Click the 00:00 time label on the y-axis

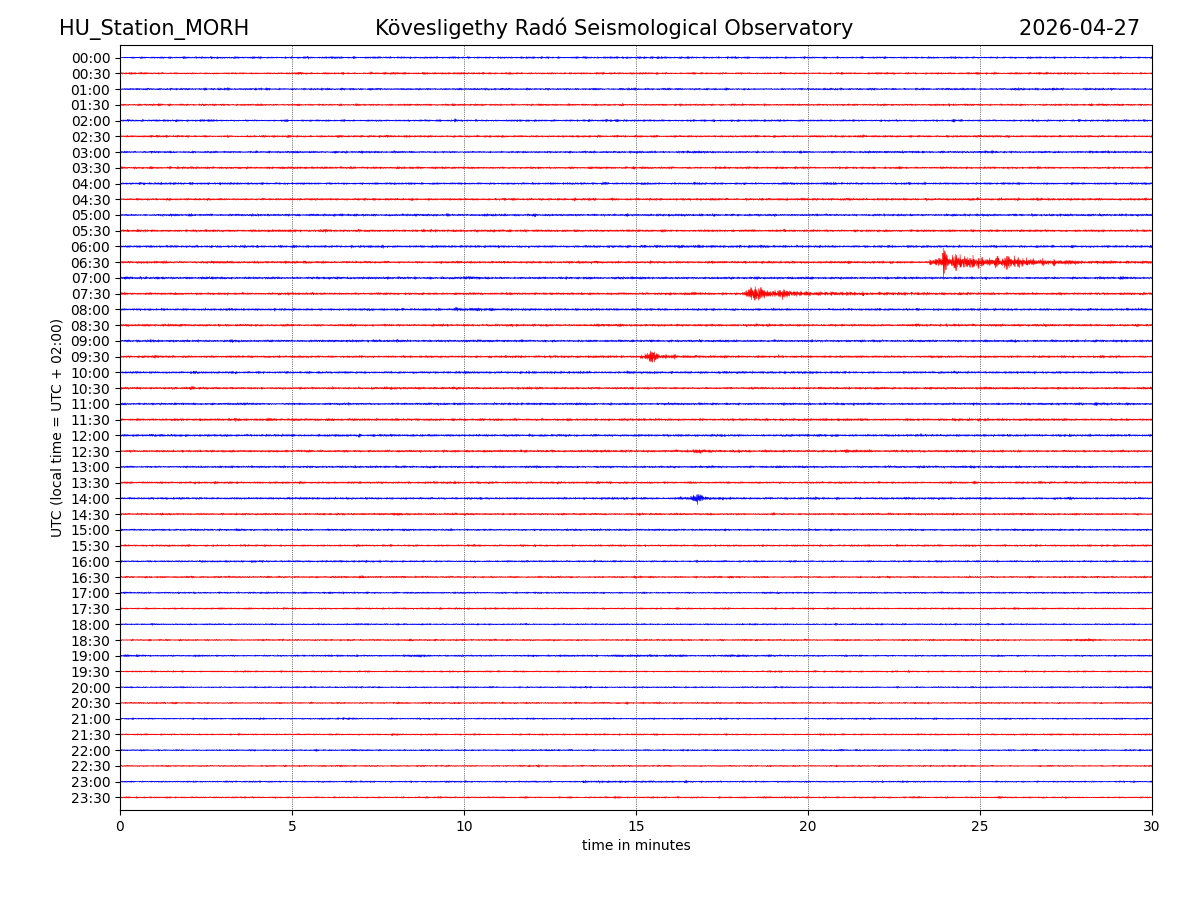(x=91, y=58)
